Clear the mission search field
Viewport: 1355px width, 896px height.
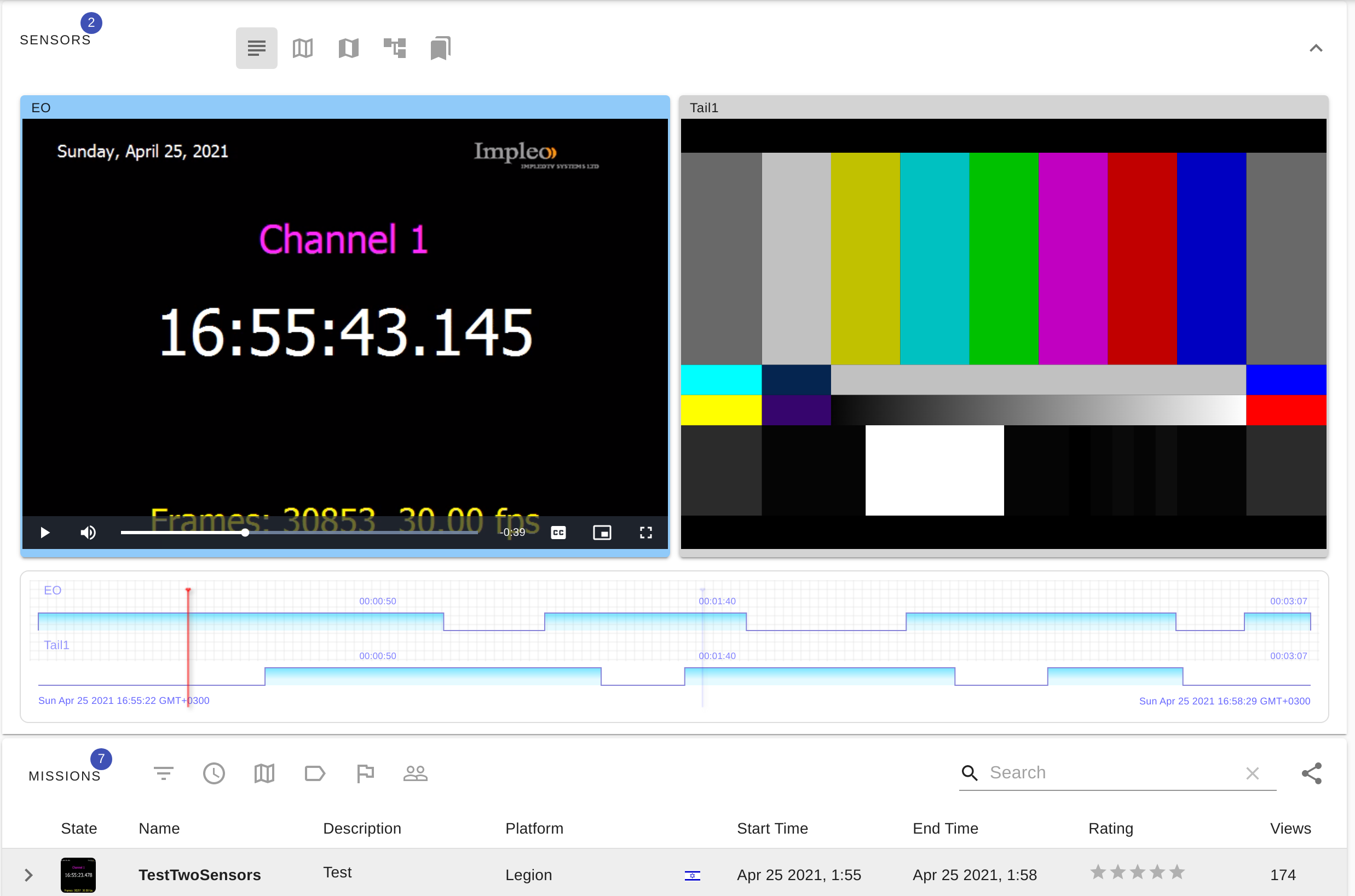point(1253,773)
